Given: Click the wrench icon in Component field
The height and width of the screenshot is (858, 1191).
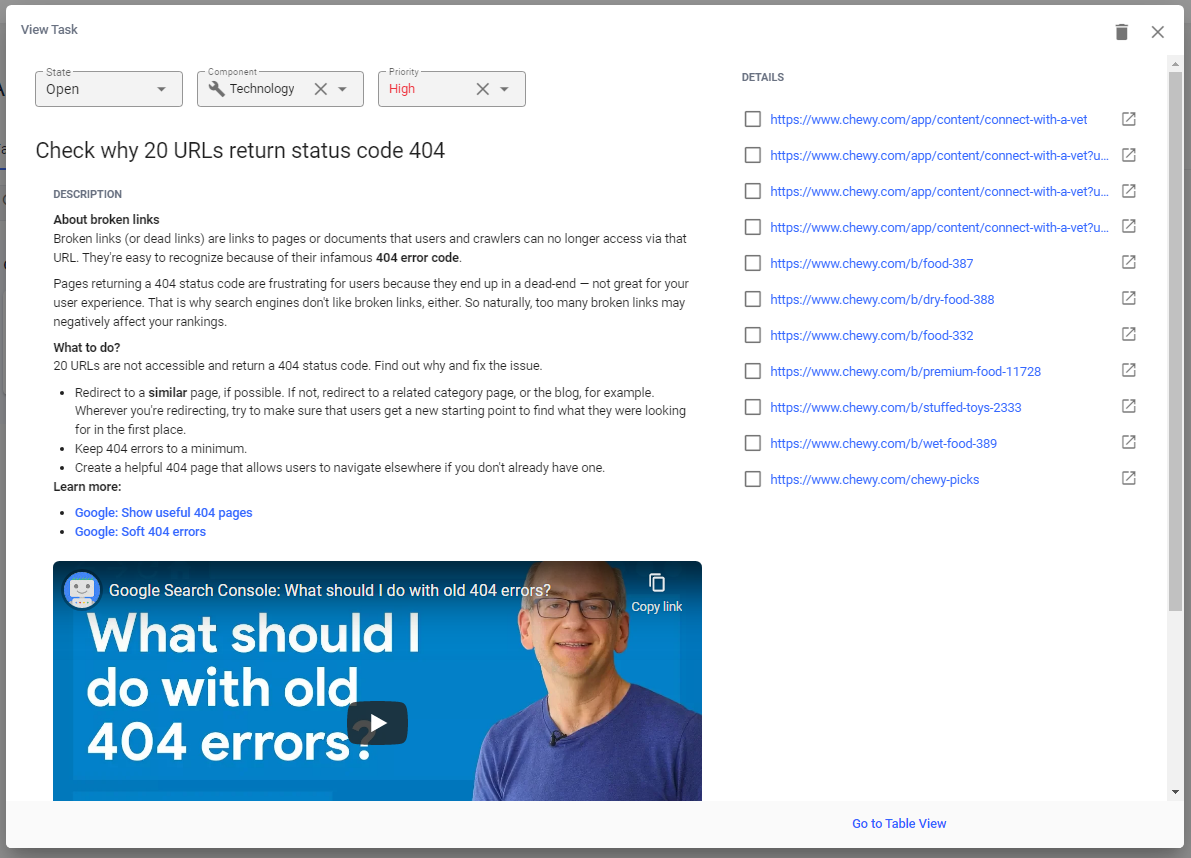Looking at the screenshot, I should pos(216,89).
